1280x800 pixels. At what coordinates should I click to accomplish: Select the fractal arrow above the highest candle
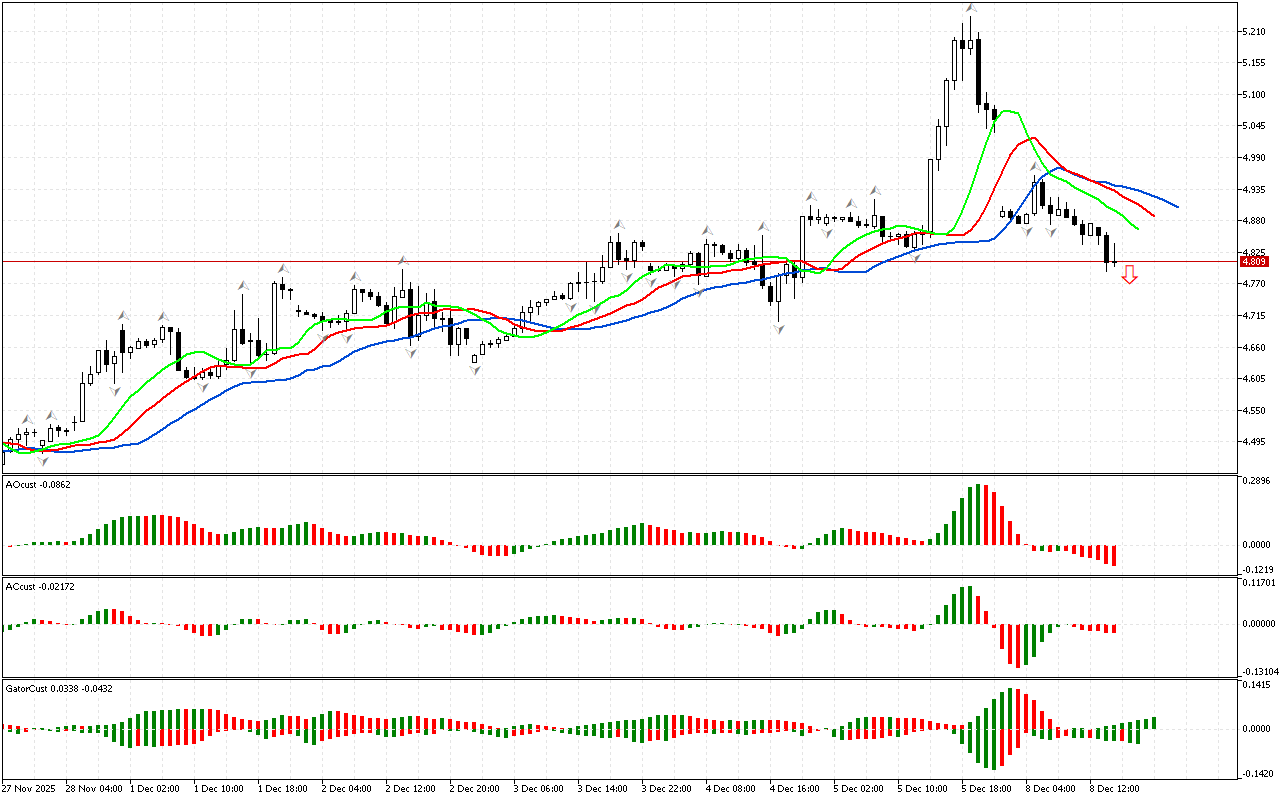click(970, 9)
